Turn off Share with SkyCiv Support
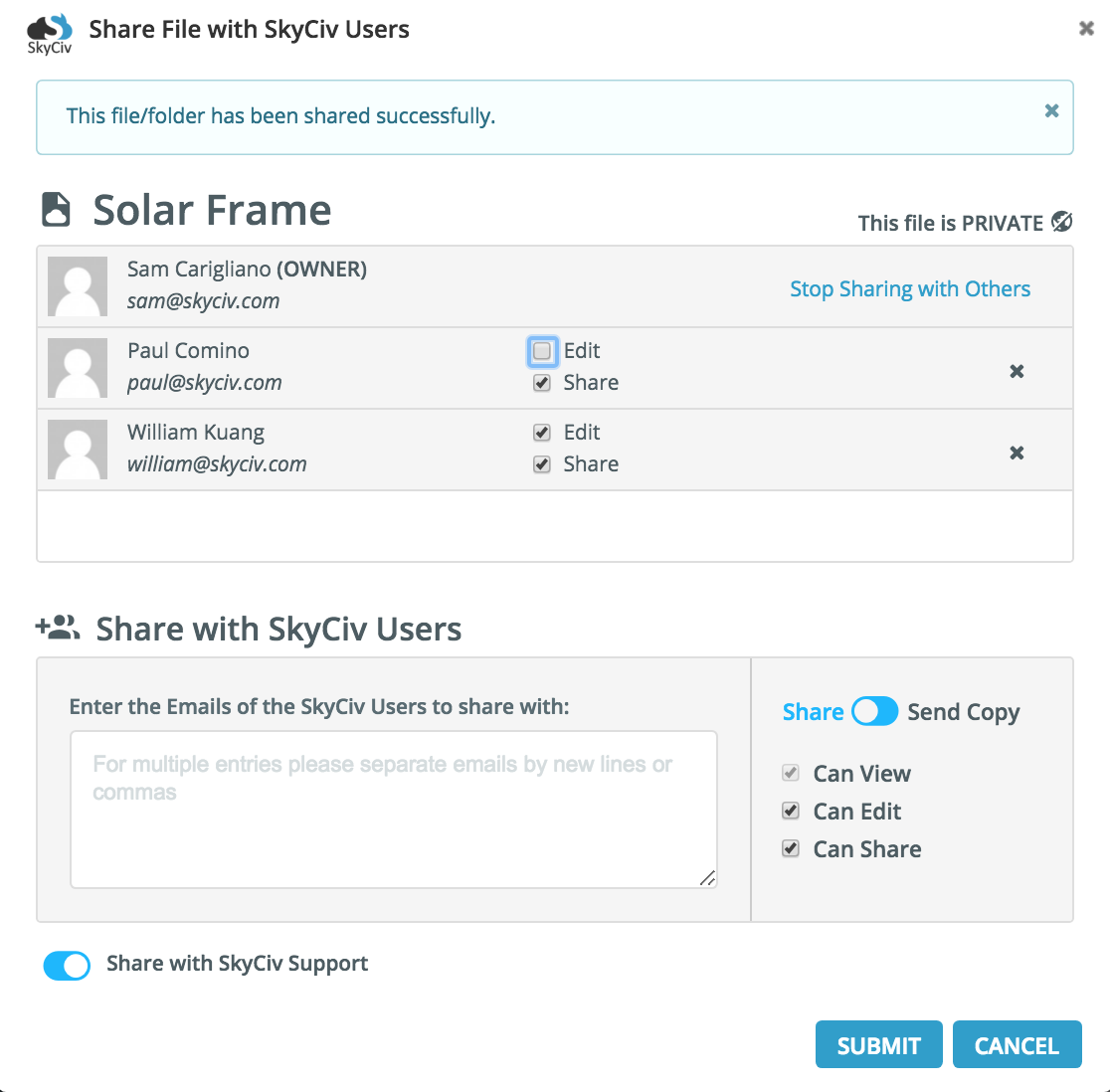The width and height of the screenshot is (1110, 1092). coord(67,966)
